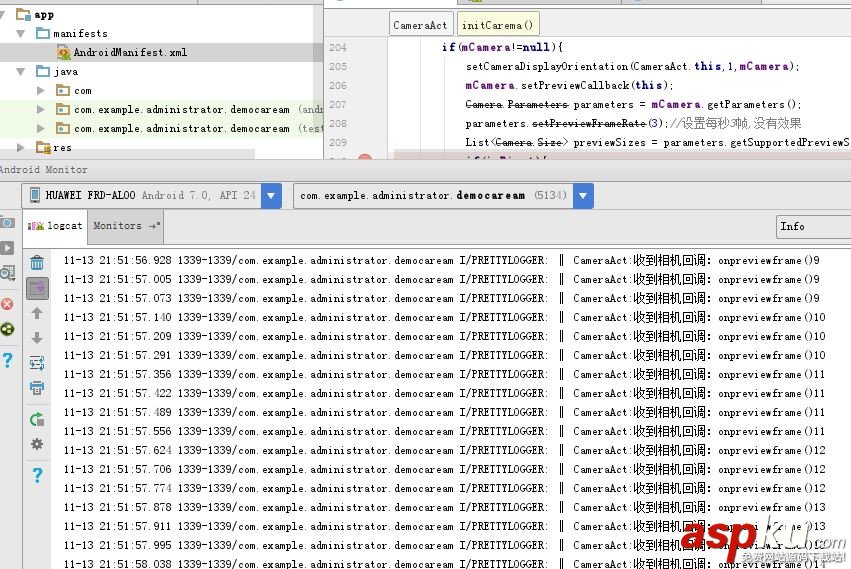Click the Android Monitor panel title

coord(44,169)
